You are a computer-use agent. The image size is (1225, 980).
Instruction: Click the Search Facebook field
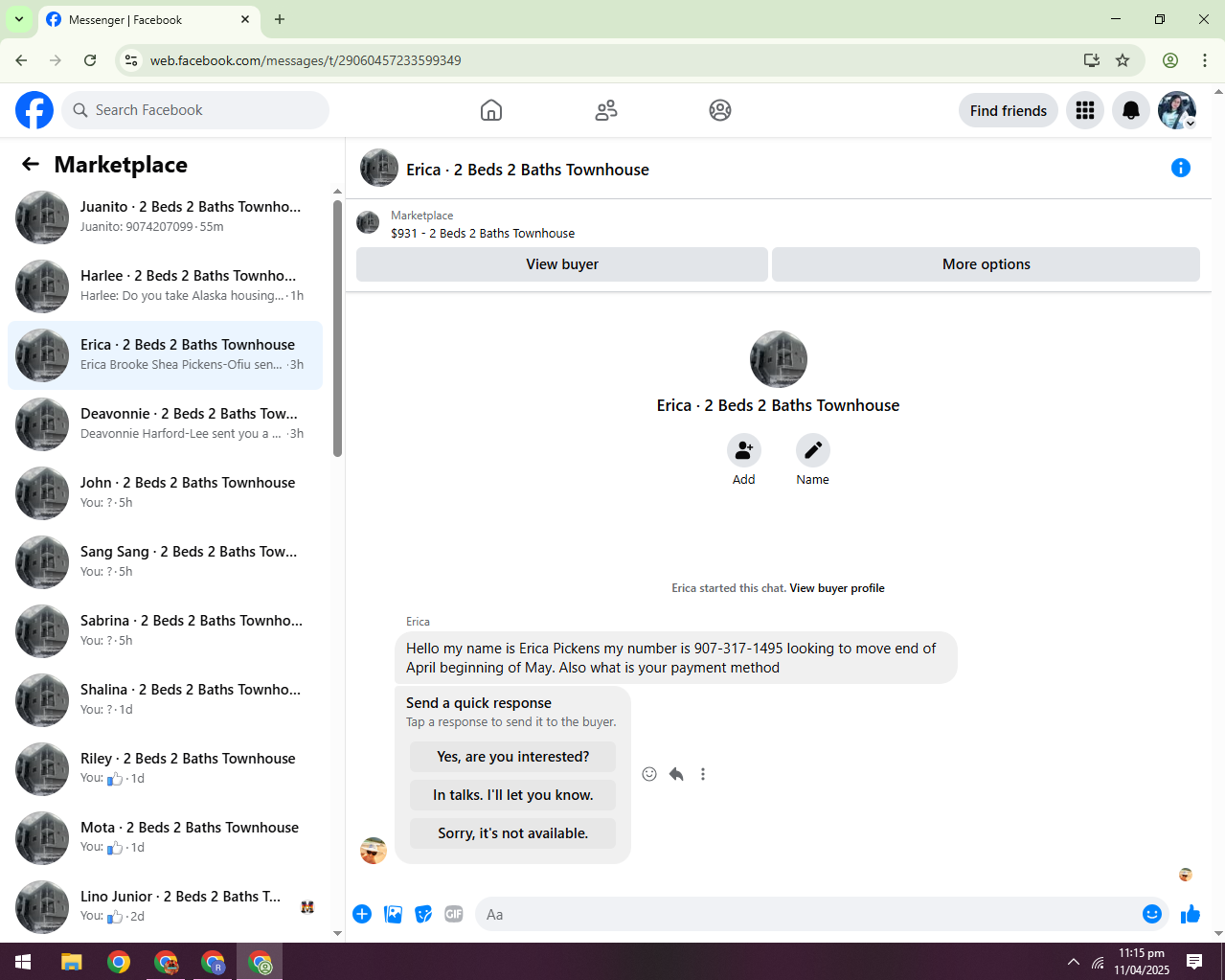pyautogui.click(x=195, y=110)
